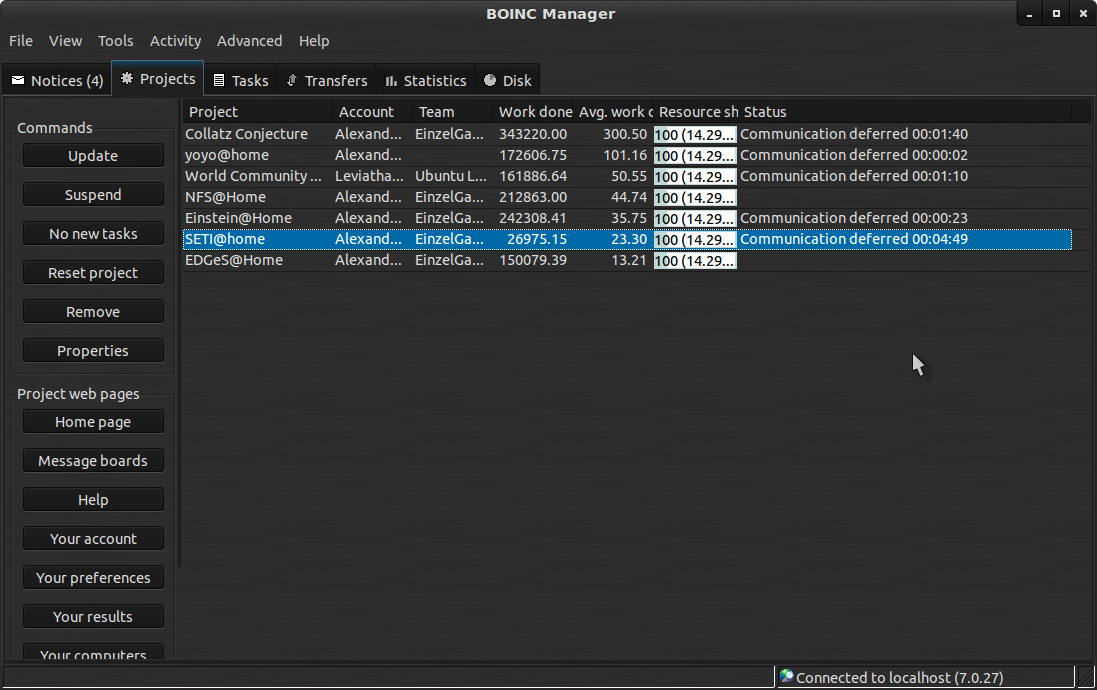Open project Properties
Viewport: 1097px width, 690px height.
[x=93, y=351]
